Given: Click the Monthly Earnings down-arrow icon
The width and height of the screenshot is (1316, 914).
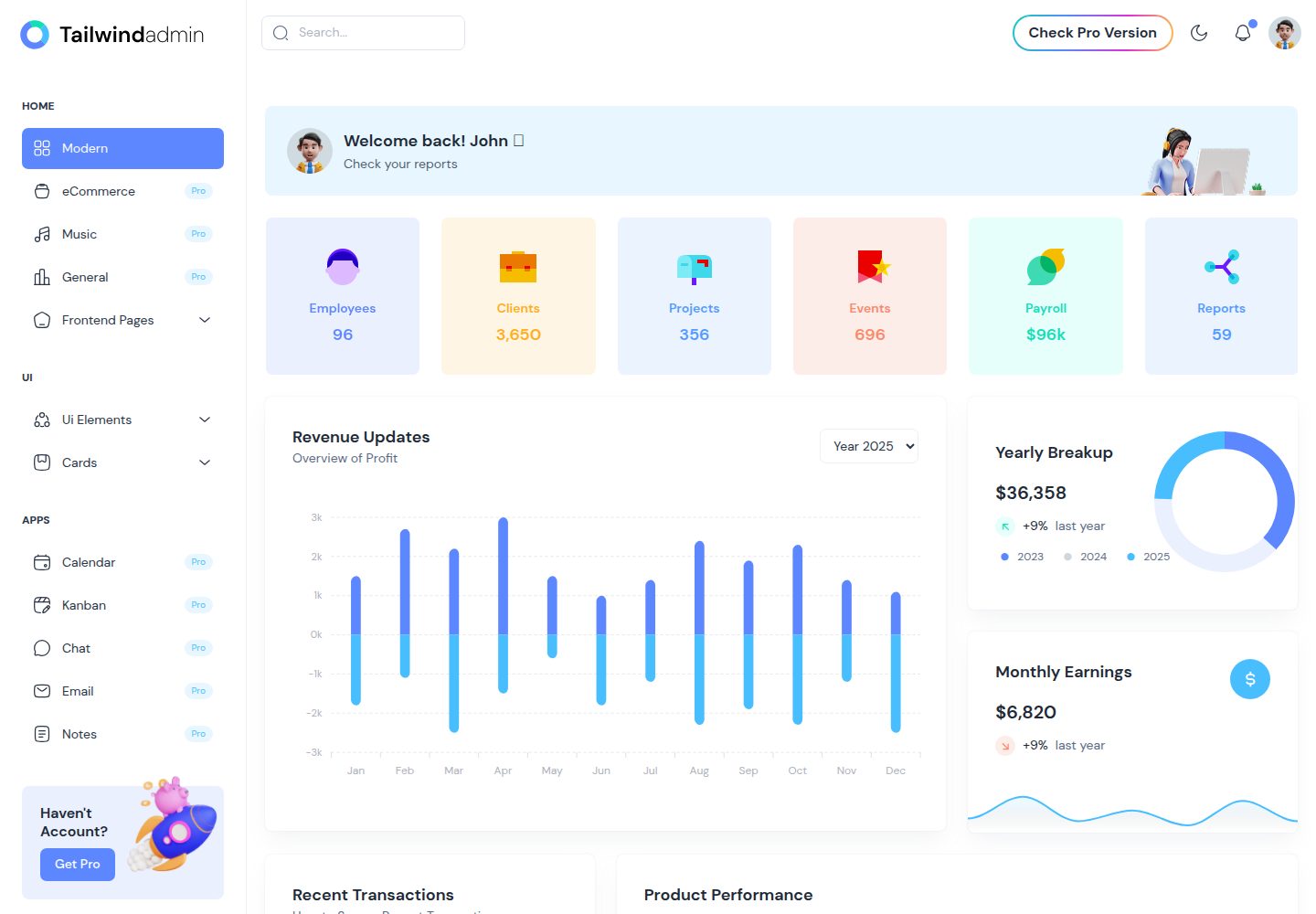Looking at the screenshot, I should 1005,746.
